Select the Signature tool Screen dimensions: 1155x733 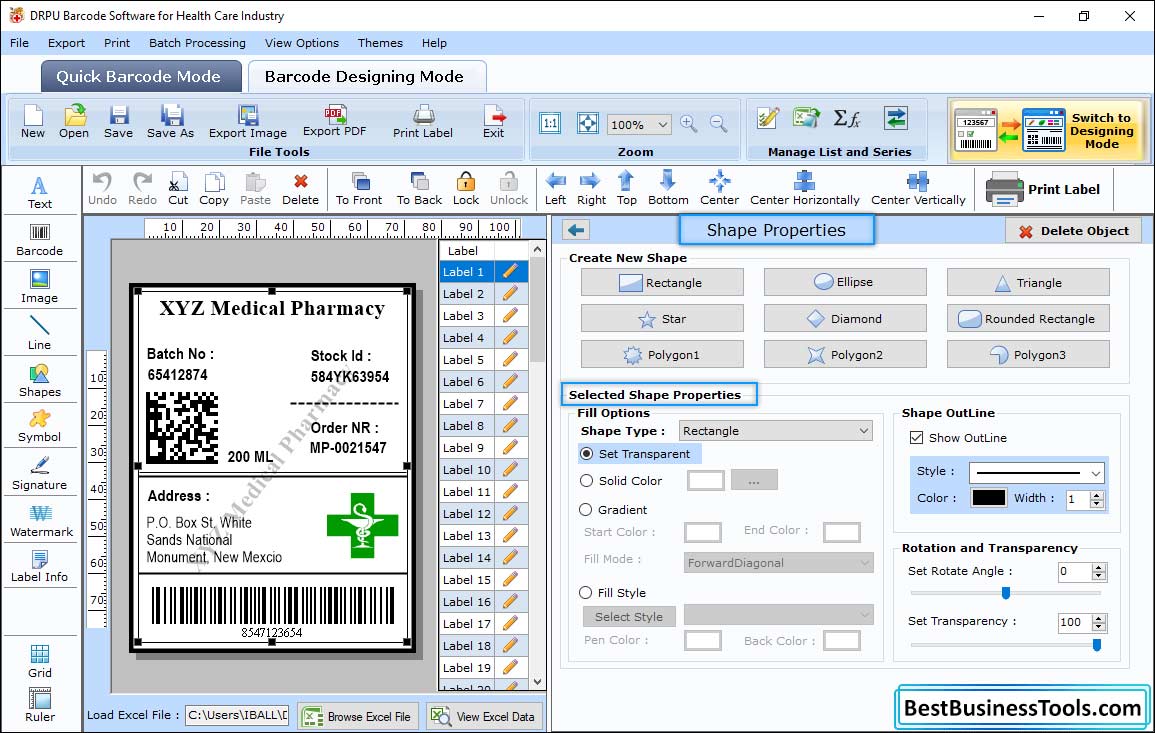[x=39, y=474]
